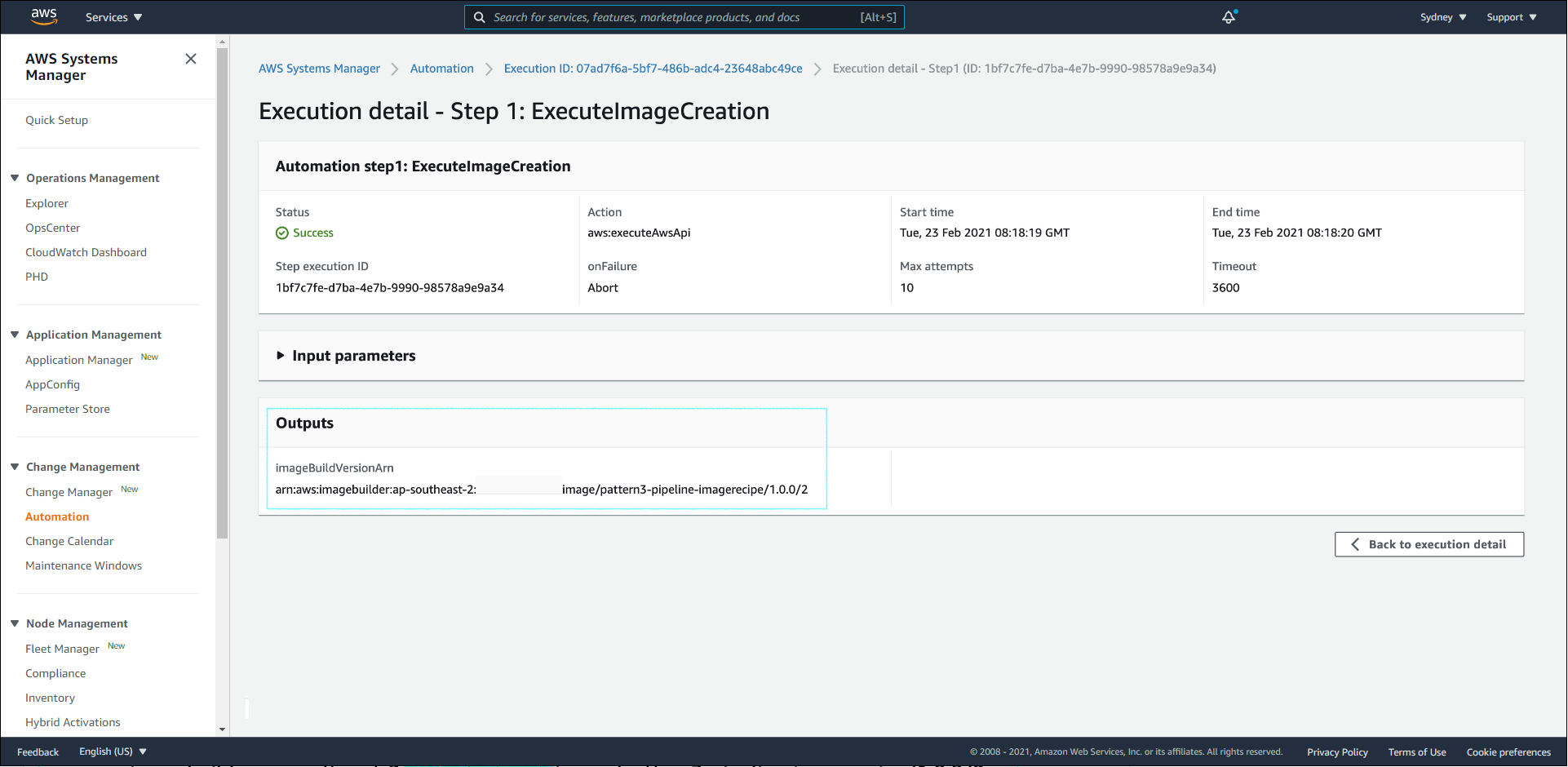Open Compliance in the sidebar

(55, 673)
